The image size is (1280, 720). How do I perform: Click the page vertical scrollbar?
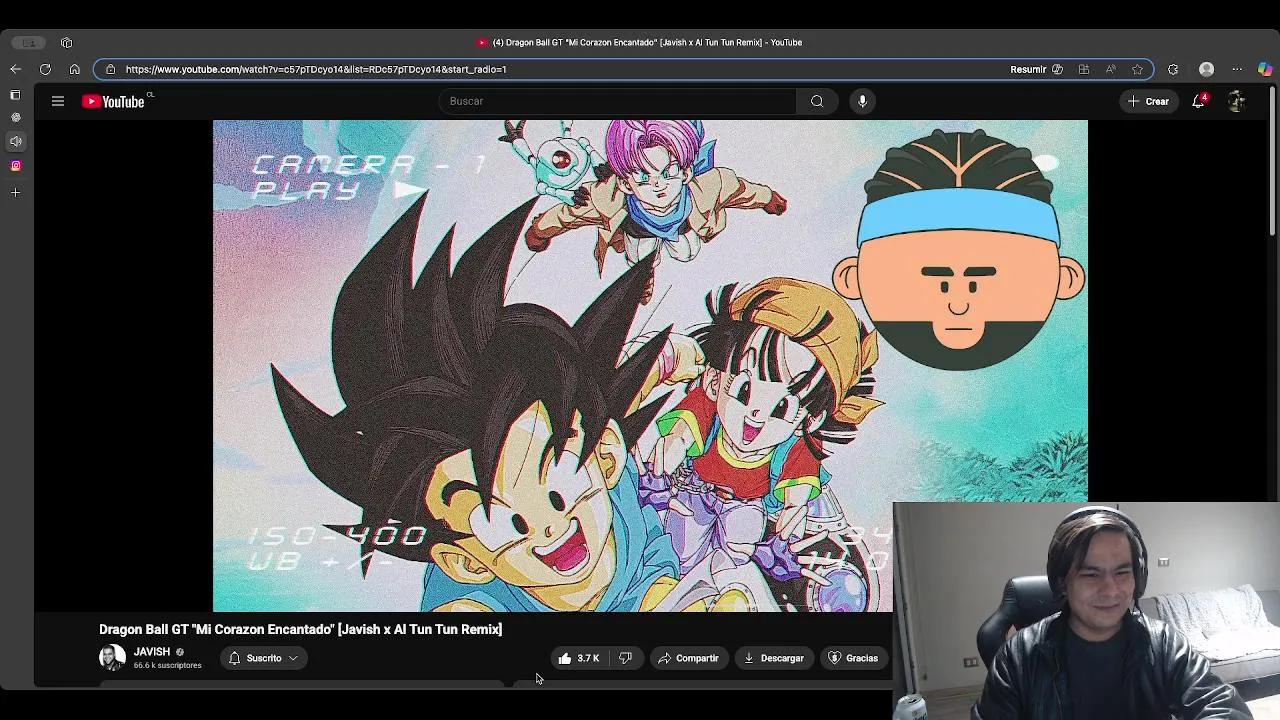1273,160
